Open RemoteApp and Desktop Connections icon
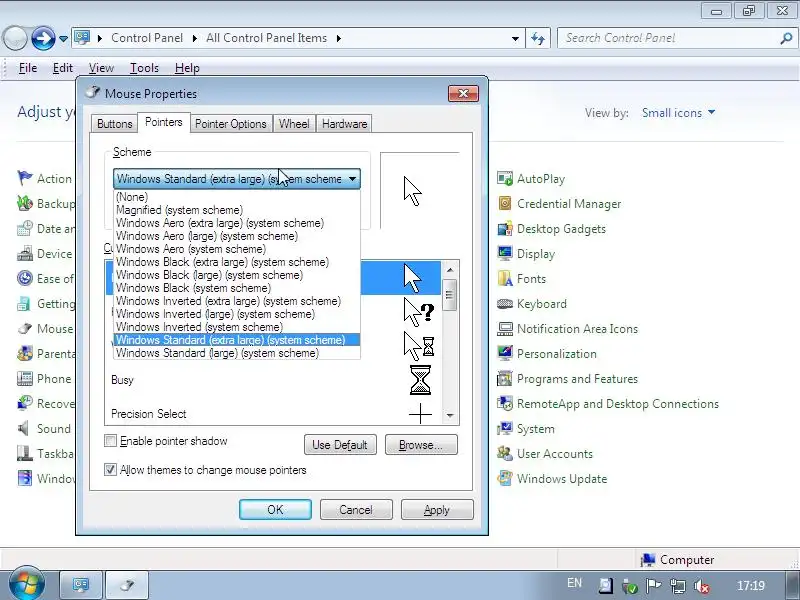The image size is (800, 600). pyautogui.click(x=505, y=404)
